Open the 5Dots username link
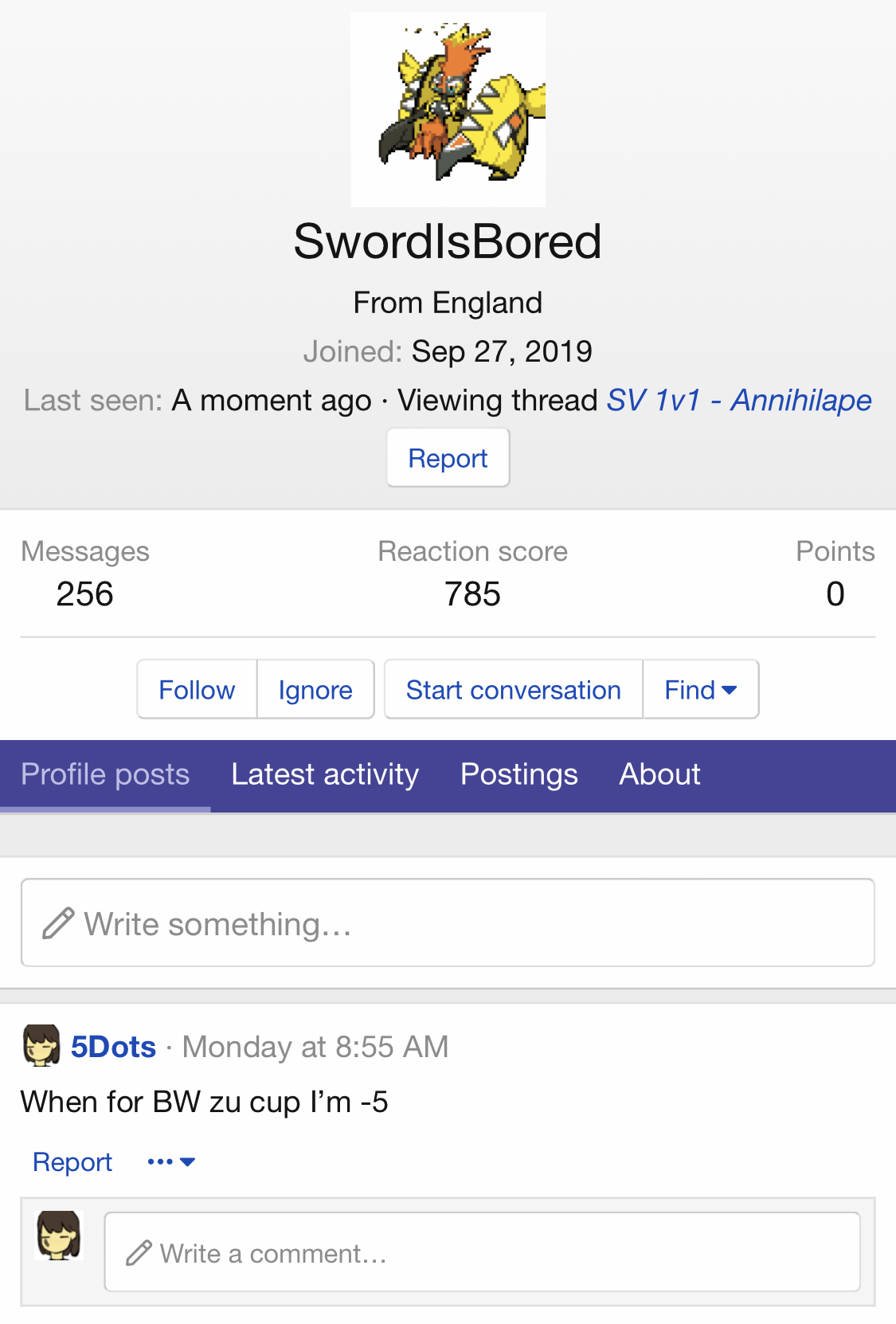Screen dimensions: 896x1324 (113, 1047)
